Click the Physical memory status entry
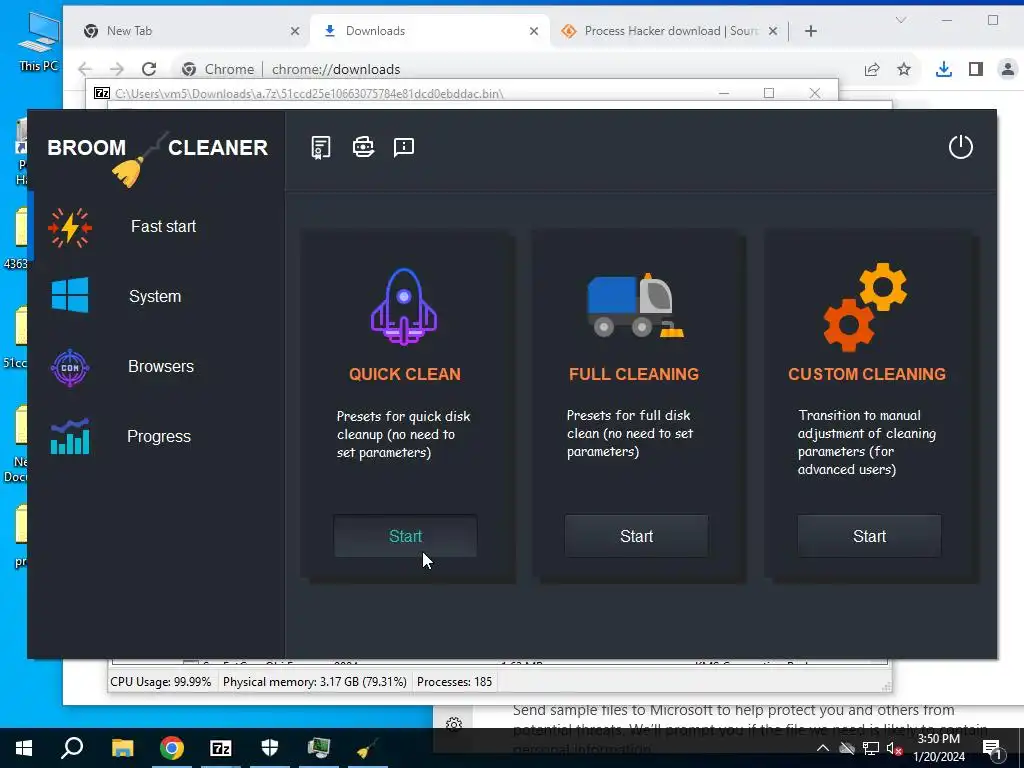The width and height of the screenshot is (1024, 768). [314, 682]
